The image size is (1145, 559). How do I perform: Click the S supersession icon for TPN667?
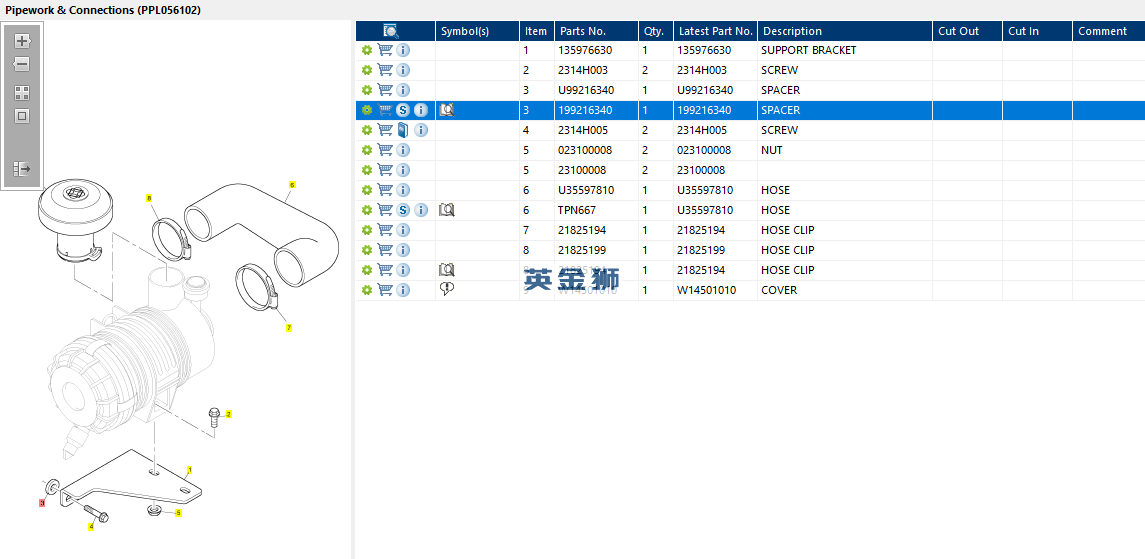pos(403,210)
